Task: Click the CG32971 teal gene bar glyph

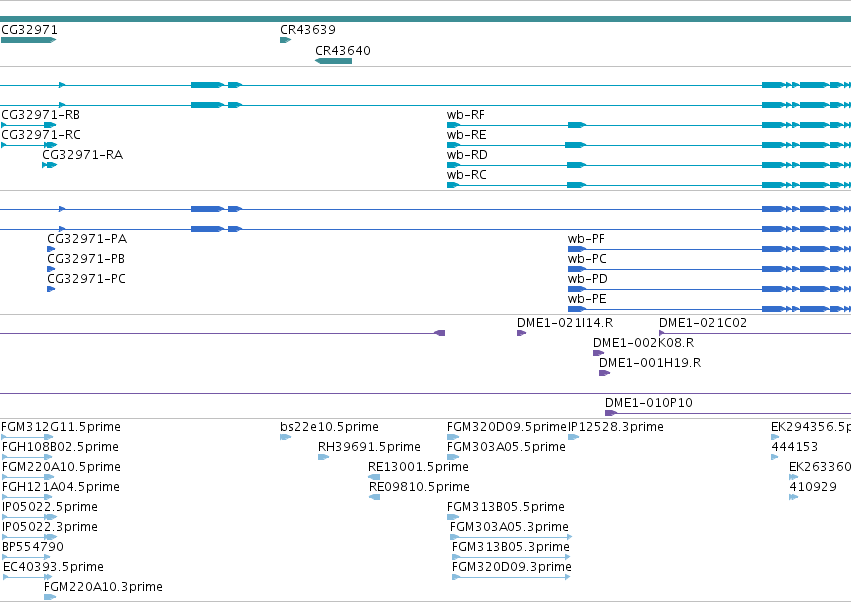Action: [x=28, y=40]
